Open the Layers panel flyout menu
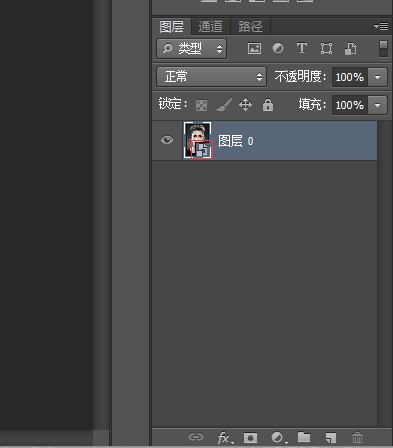Screen dimensions: 393x448 (x=381, y=26)
